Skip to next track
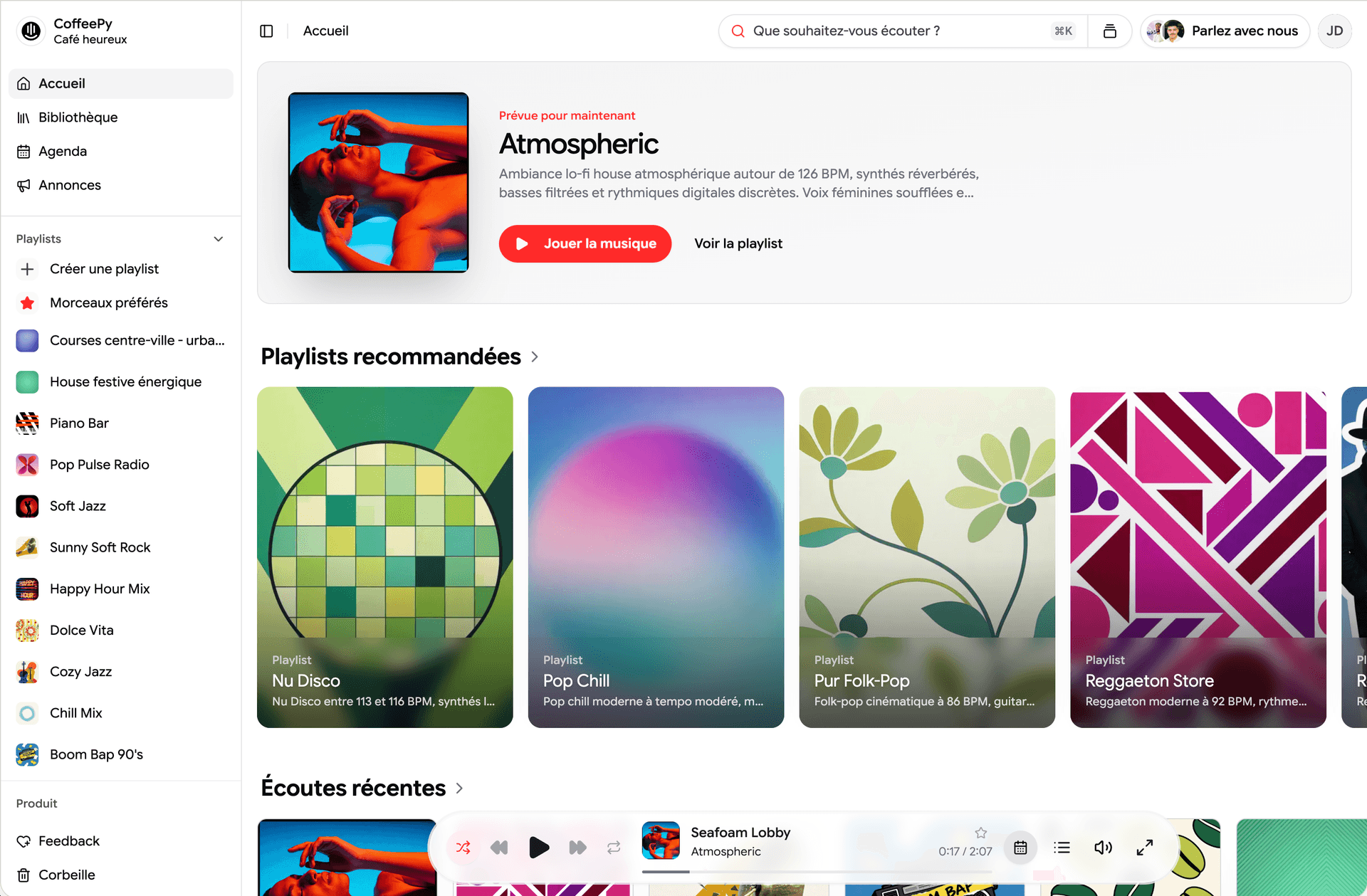 [577, 848]
